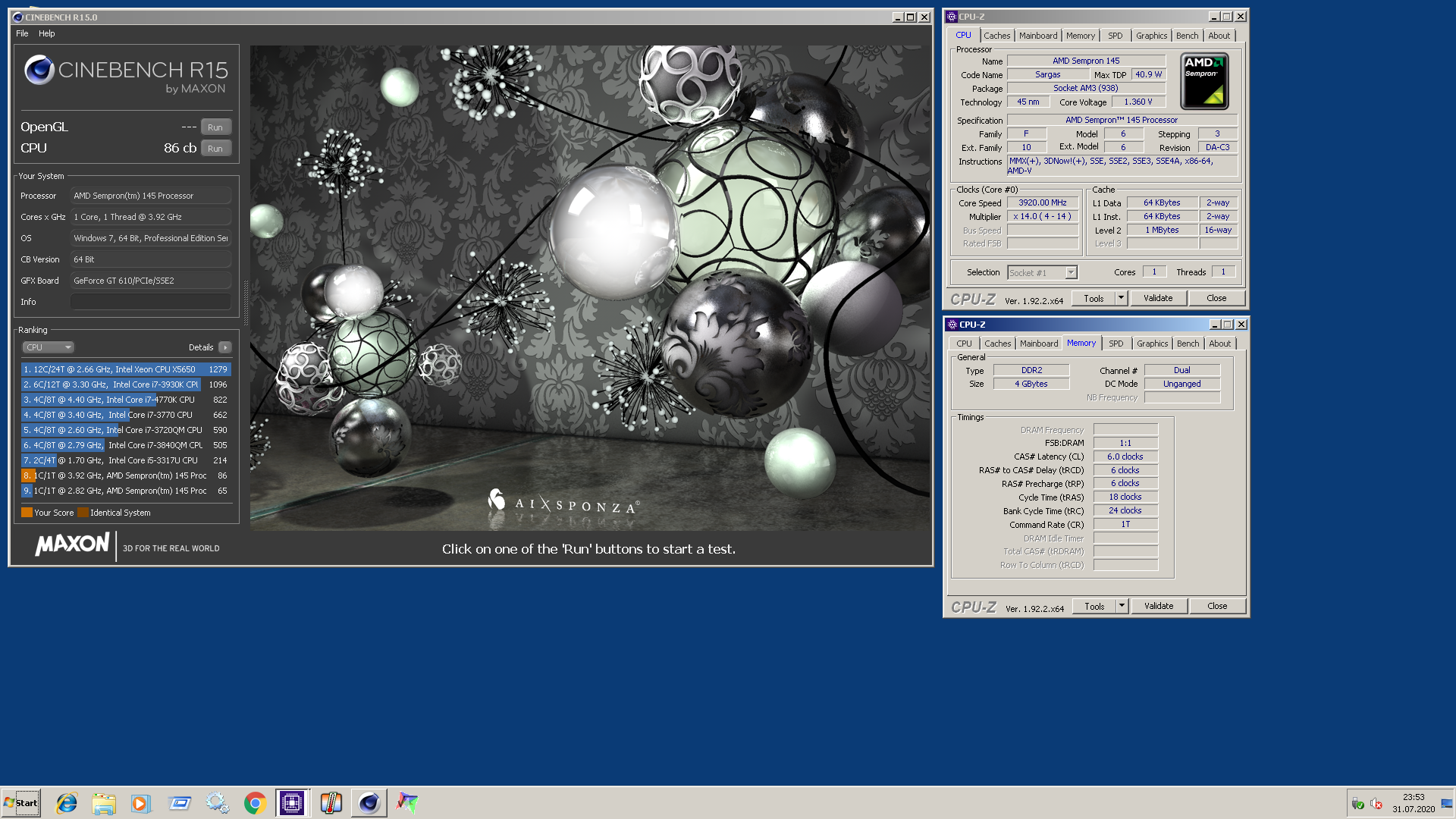This screenshot has width=1456, height=819.
Task: Click the Processor field in Your System
Action: 151,196
